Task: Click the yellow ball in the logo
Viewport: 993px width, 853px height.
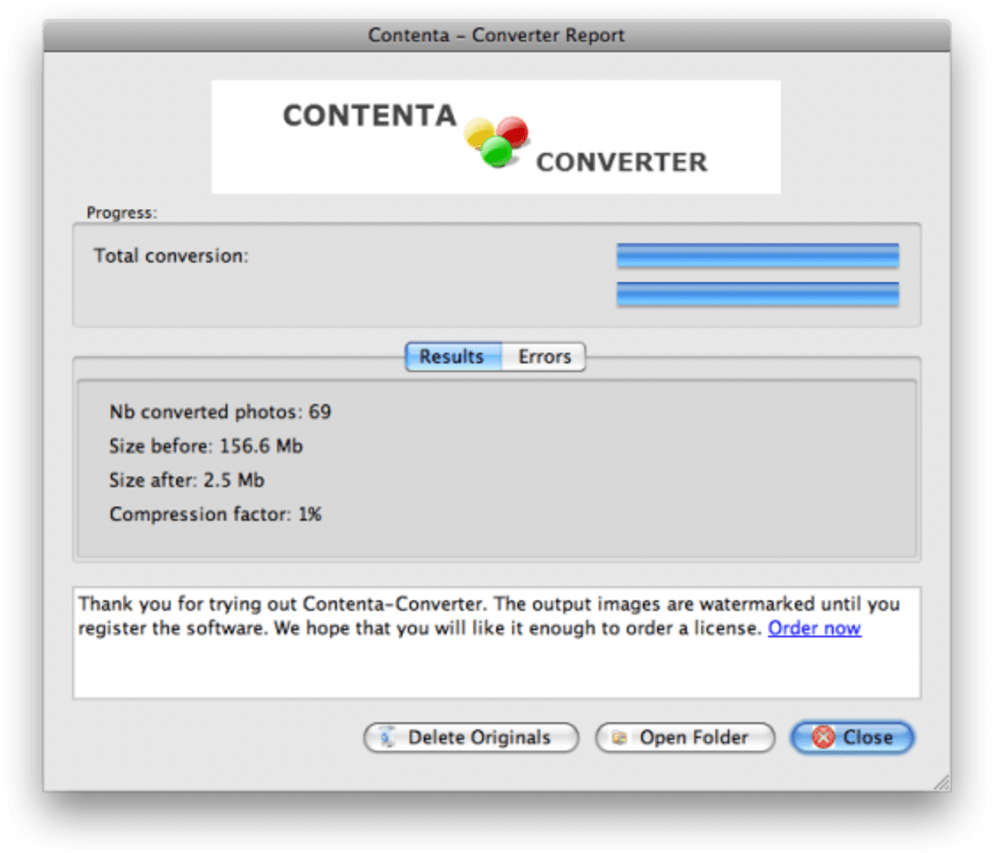Action: point(480,132)
